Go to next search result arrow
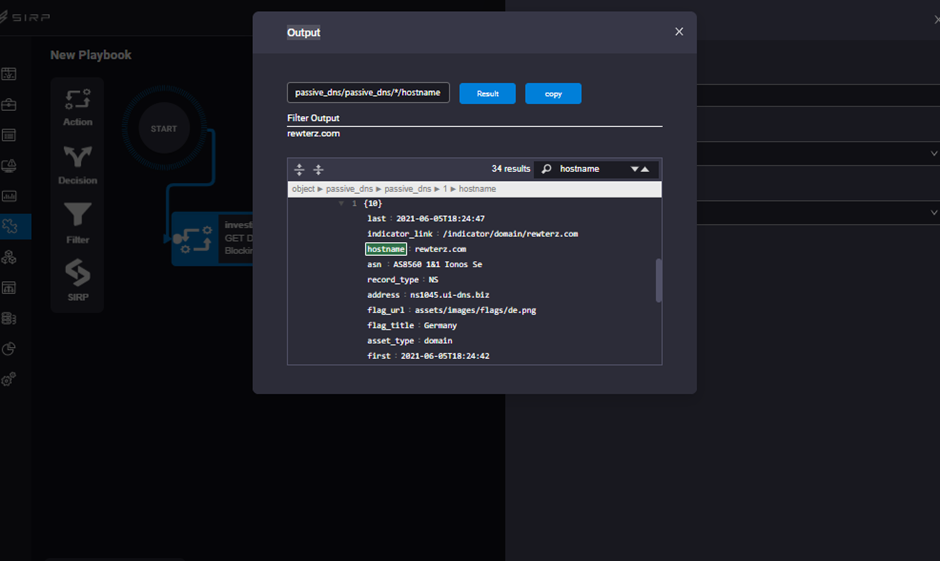Viewport: 940px width, 561px height. tap(634, 169)
